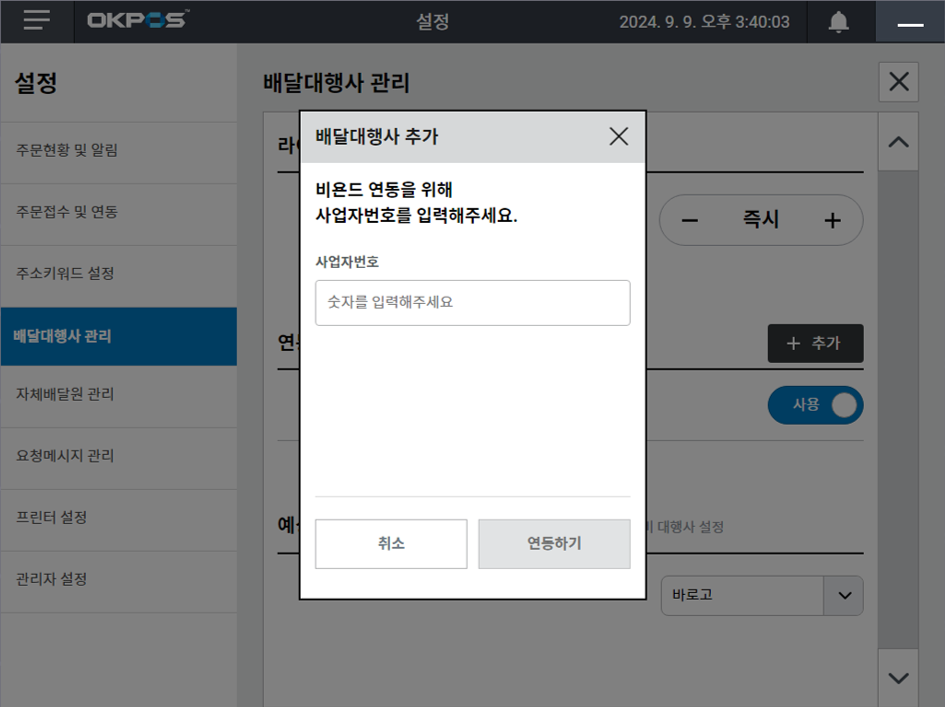The width and height of the screenshot is (945, 707).
Task: Minimize the window from the top bar
Action: (x=910, y=22)
